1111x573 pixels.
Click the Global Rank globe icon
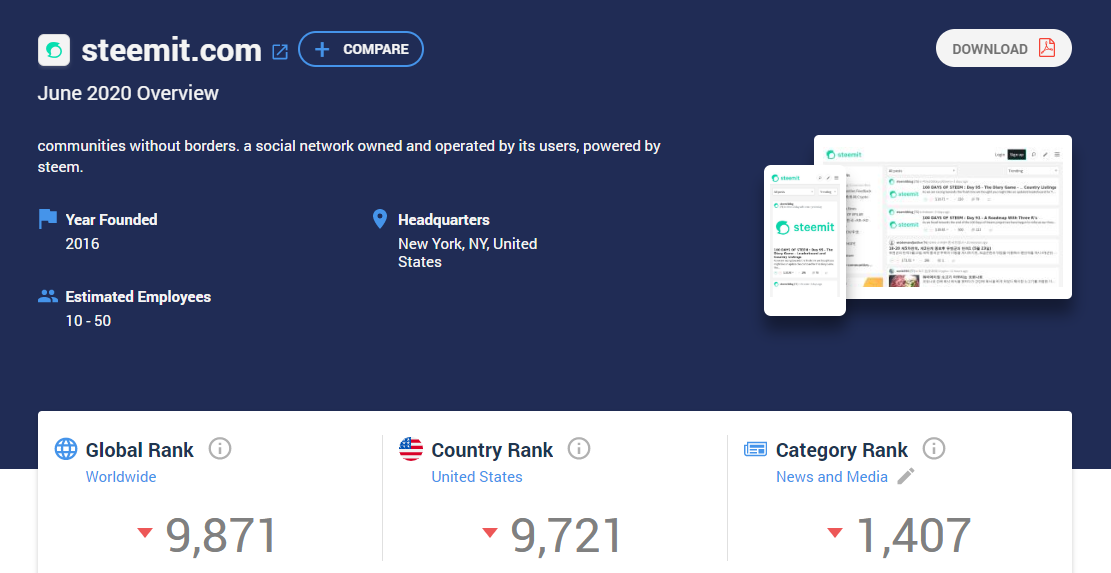66,449
